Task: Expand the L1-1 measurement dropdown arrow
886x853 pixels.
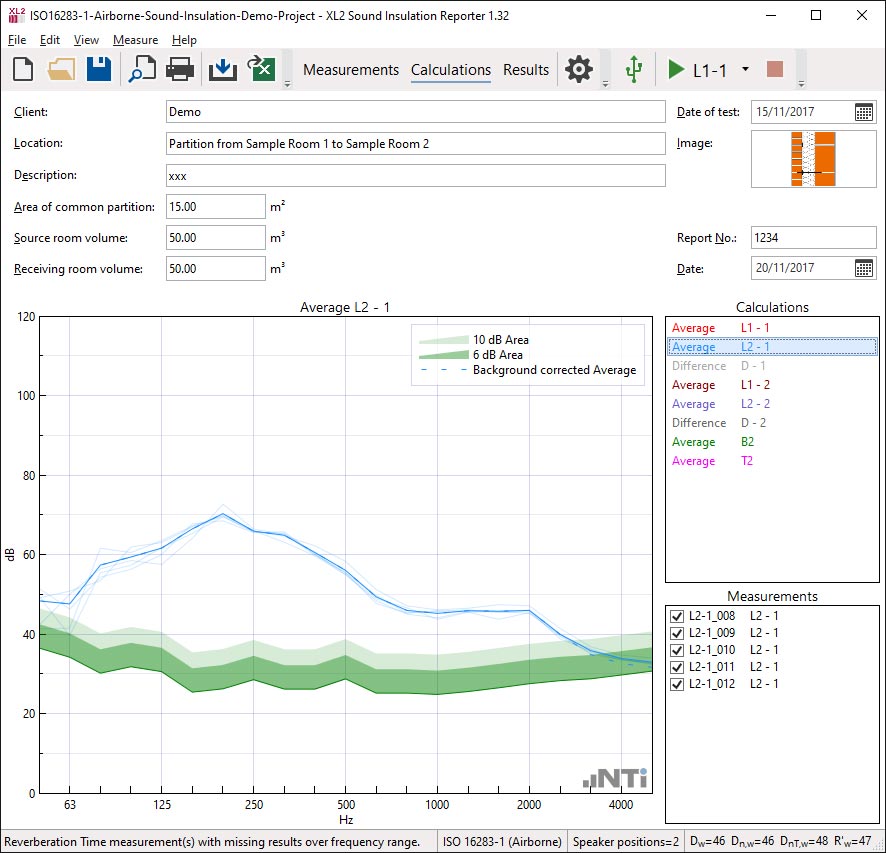Action: point(745,70)
